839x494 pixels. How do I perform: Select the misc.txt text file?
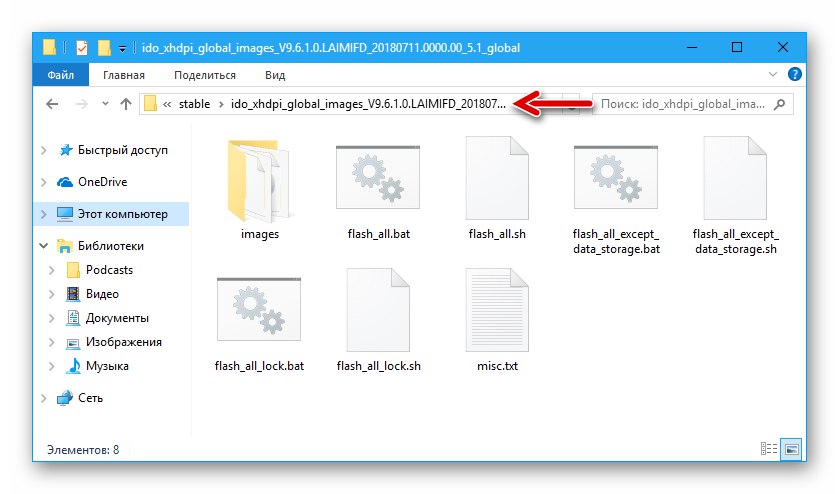click(497, 310)
